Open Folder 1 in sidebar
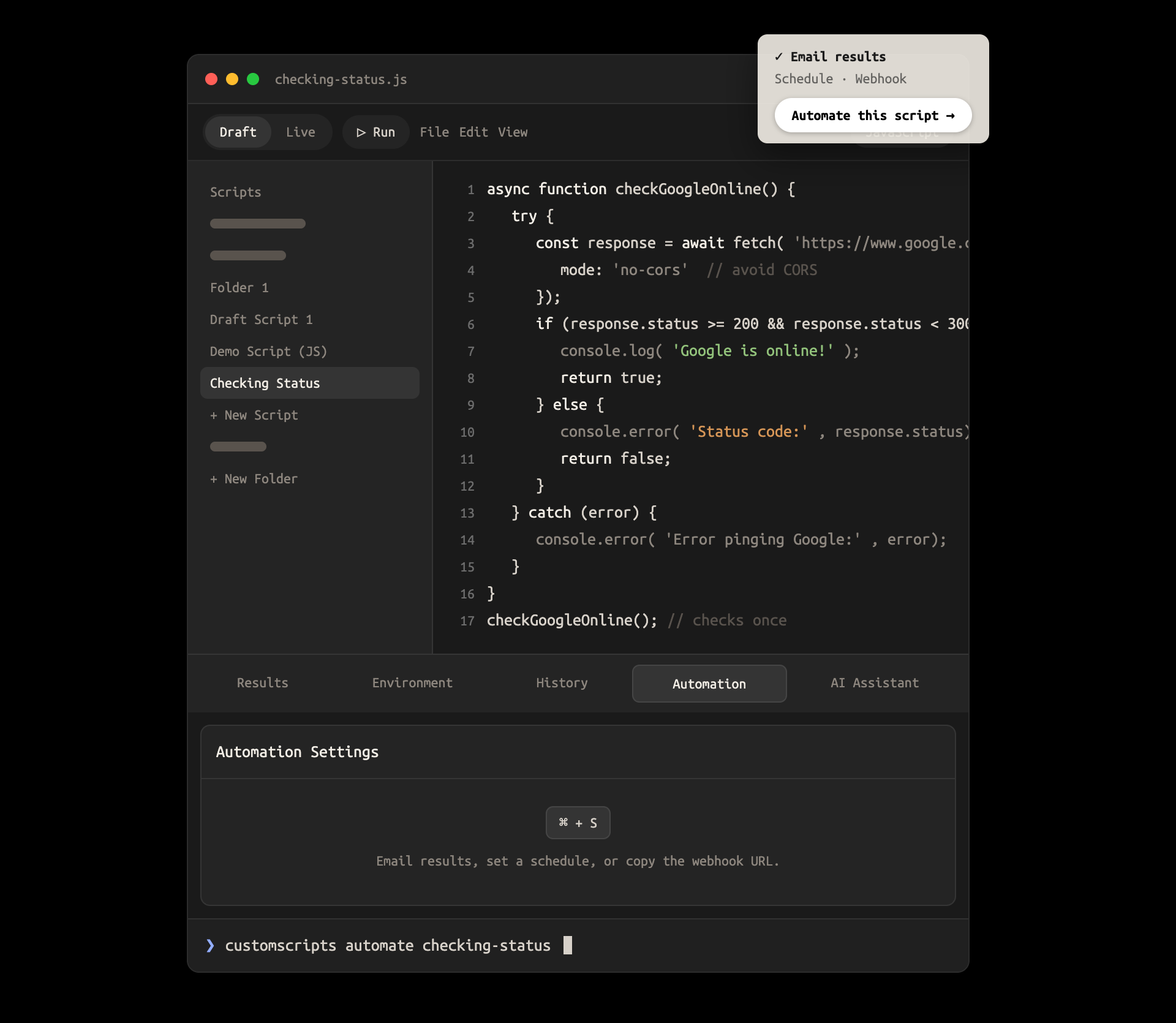The width and height of the screenshot is (1176, 1023). coord(239,287)
